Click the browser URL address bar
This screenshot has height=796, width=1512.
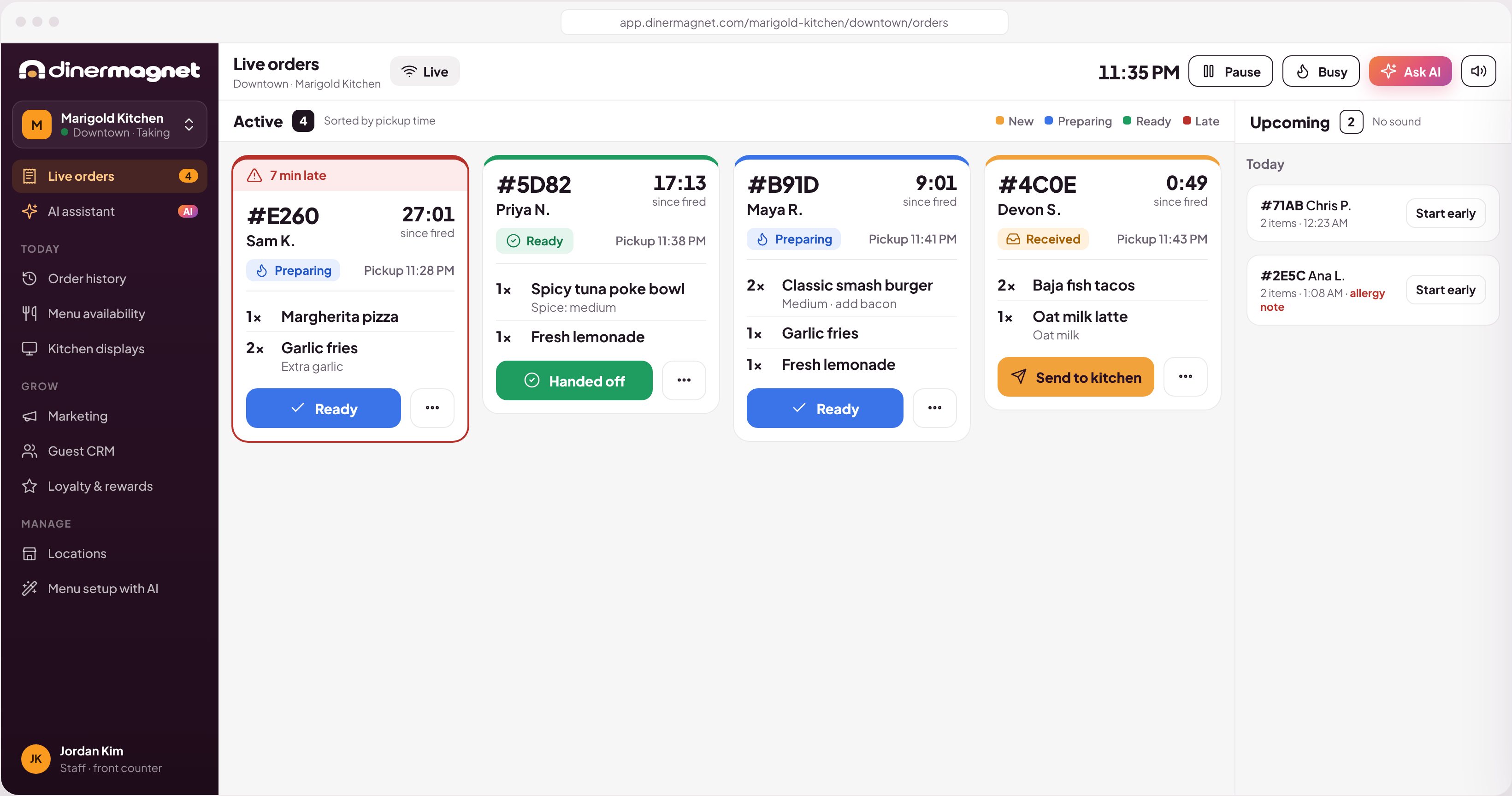coord(784,22)
